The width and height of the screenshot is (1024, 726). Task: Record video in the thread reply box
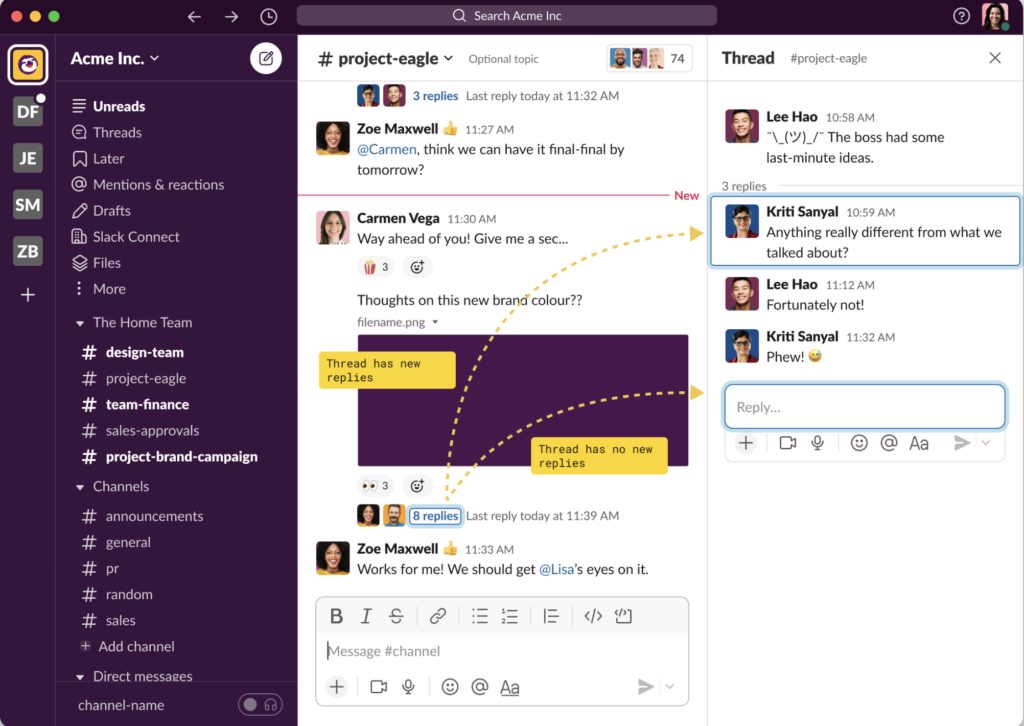click(x=788, y=443)
